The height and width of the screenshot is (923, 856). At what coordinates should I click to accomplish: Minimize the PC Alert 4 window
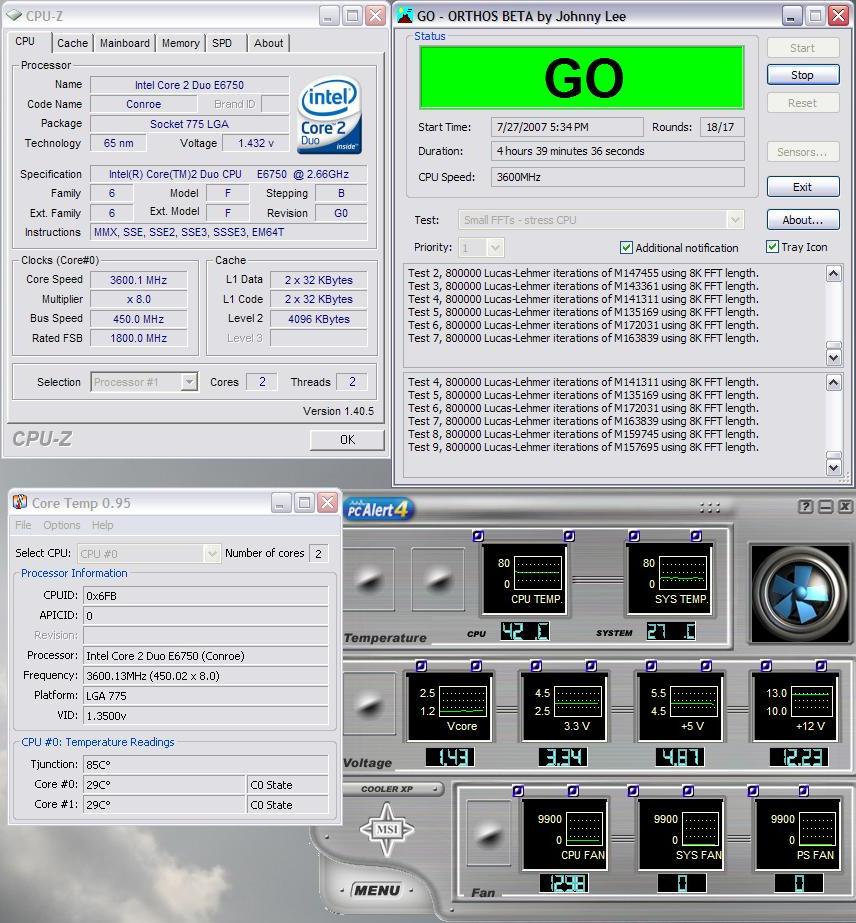826,506
